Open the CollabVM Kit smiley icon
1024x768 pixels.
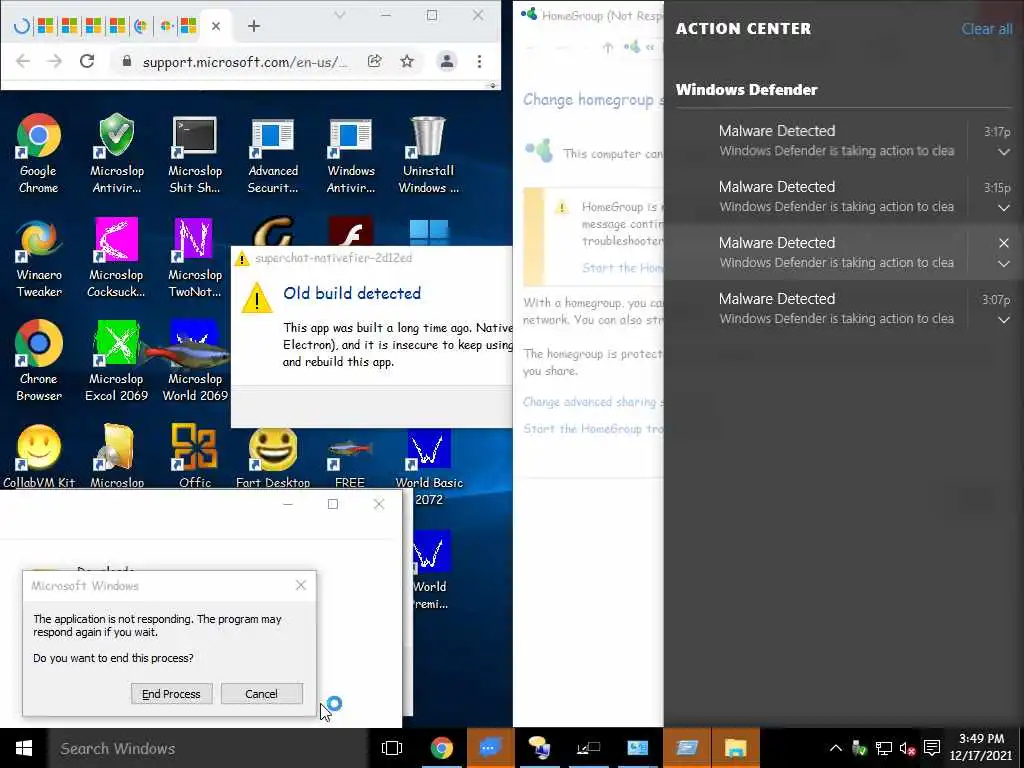pos(39,456)
